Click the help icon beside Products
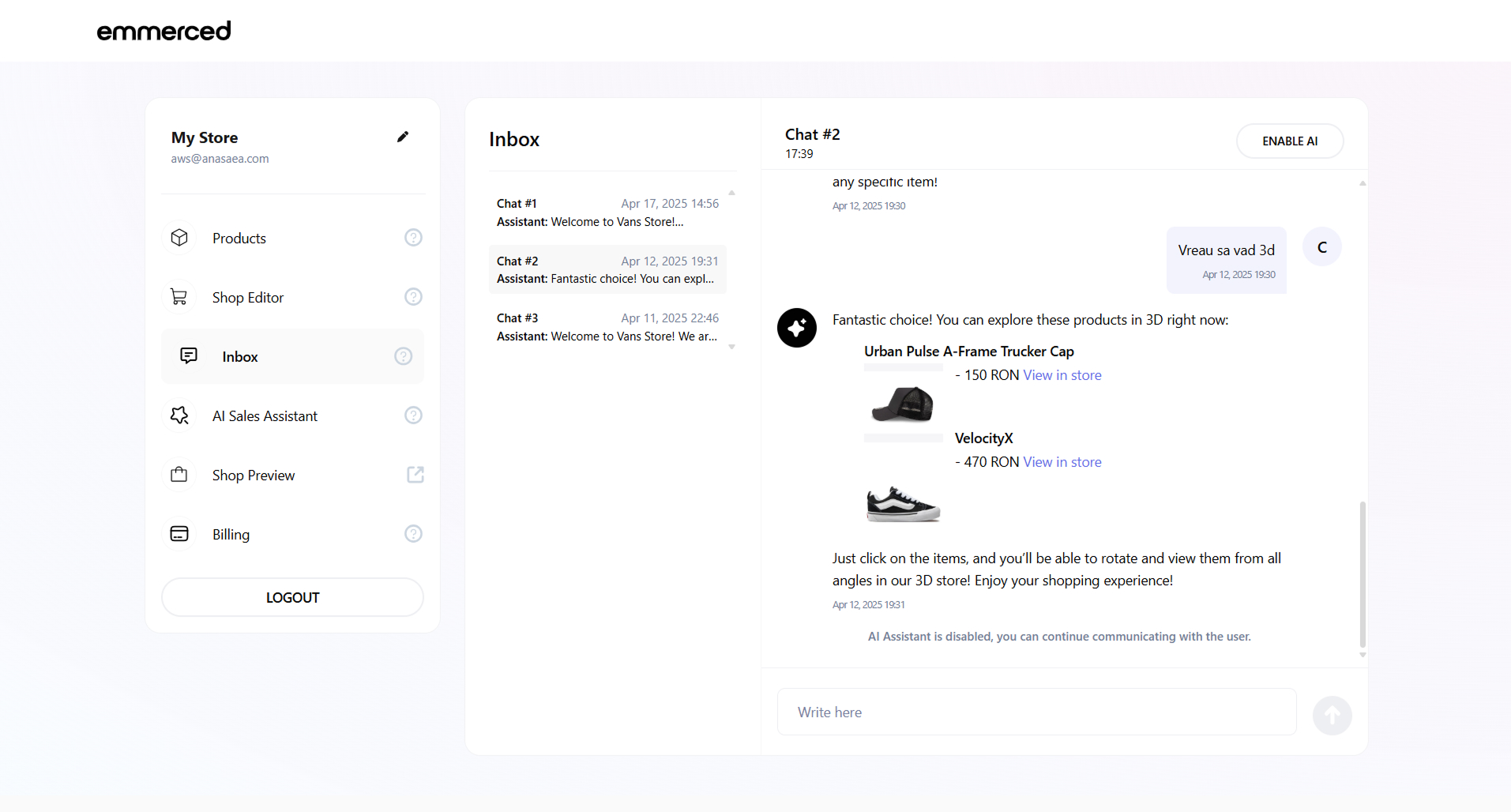Image resolution: width=1511 pixels, height=812 pixels. pos(413,238)
